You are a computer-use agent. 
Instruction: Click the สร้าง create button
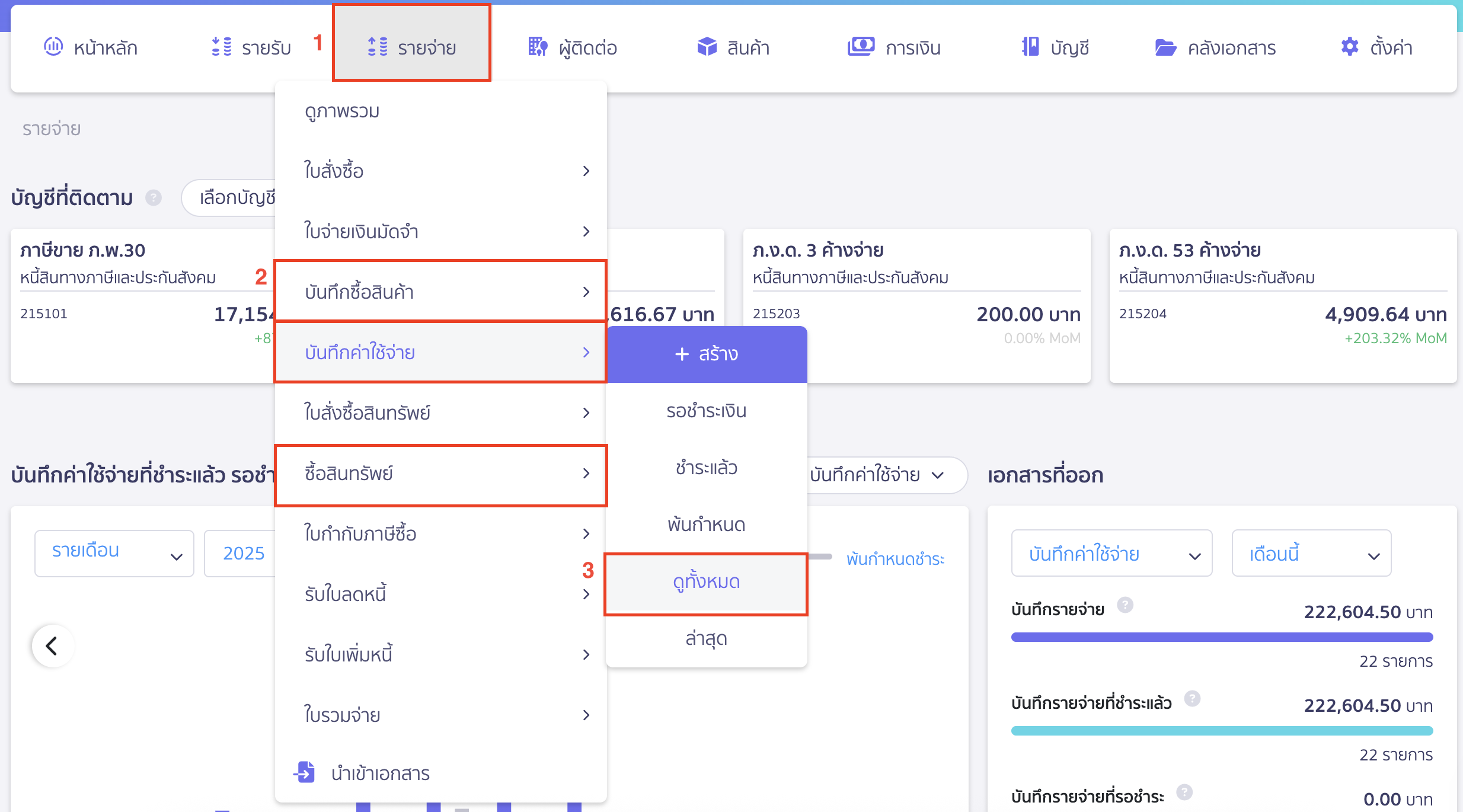coord(707,354)
